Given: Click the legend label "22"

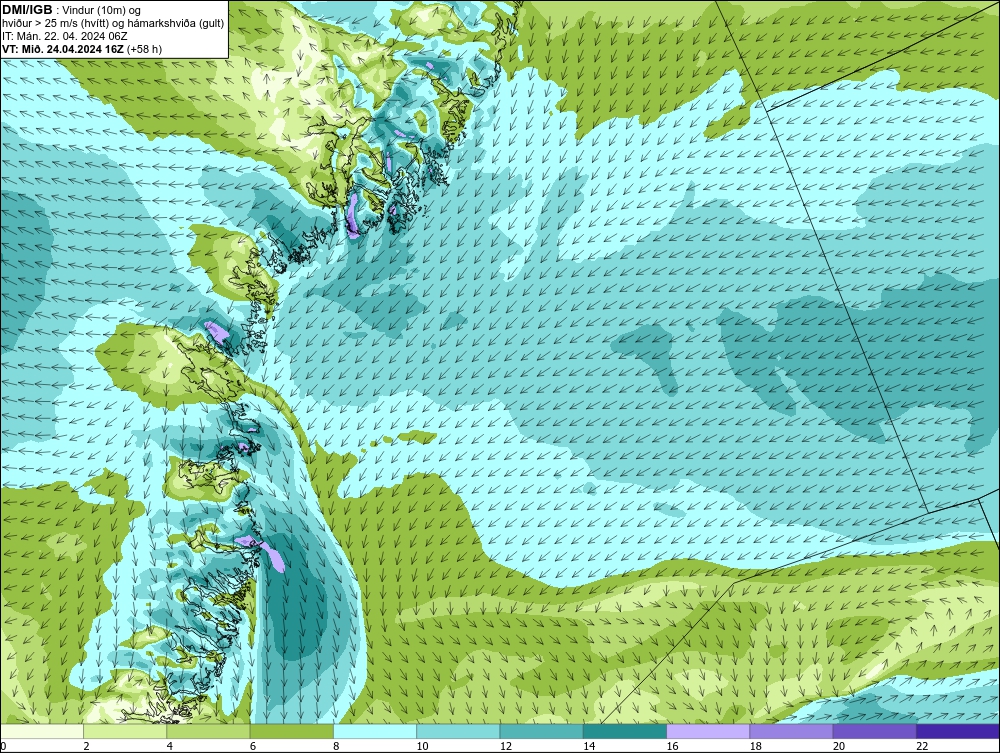Looking at the screenshot, I should [922, 747].
